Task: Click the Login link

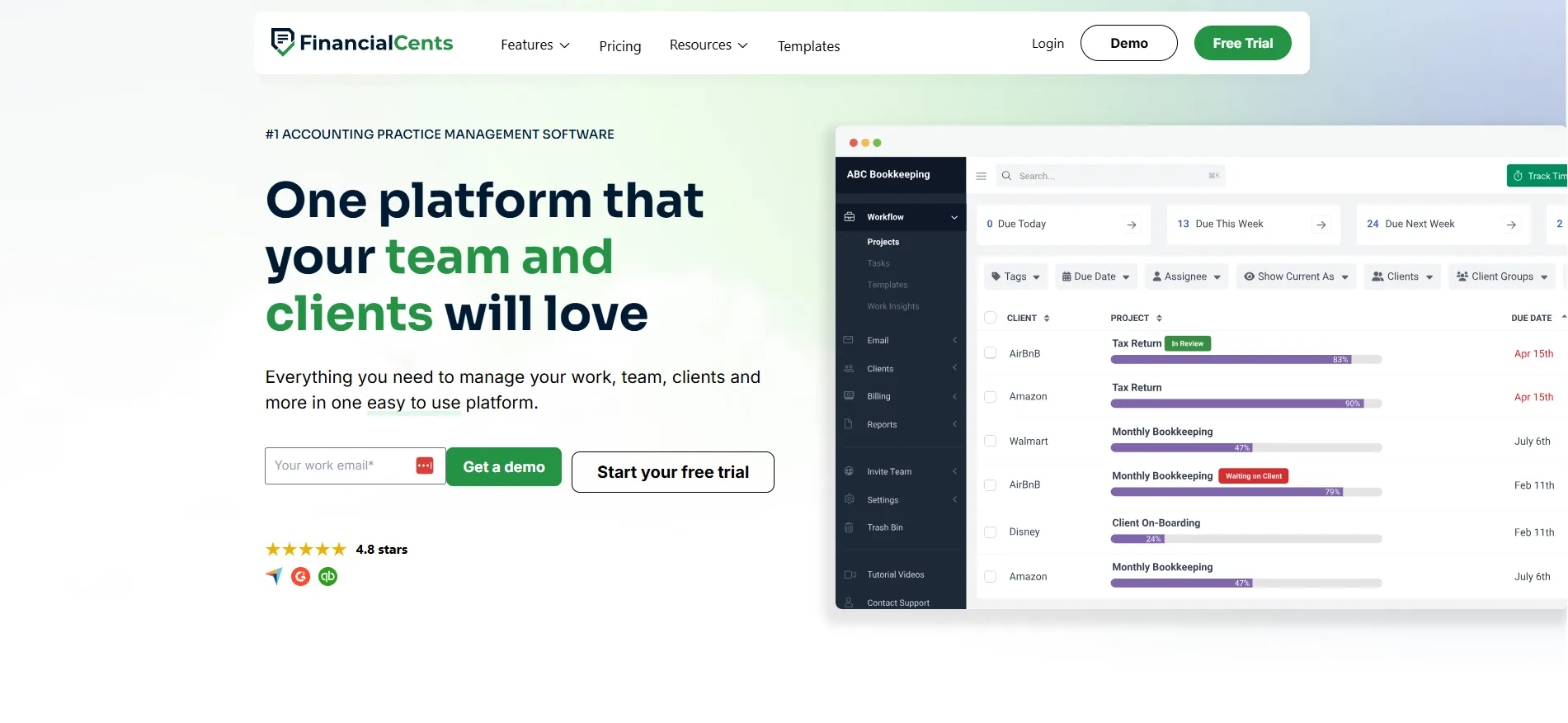Action: (x=1048, y=43)
